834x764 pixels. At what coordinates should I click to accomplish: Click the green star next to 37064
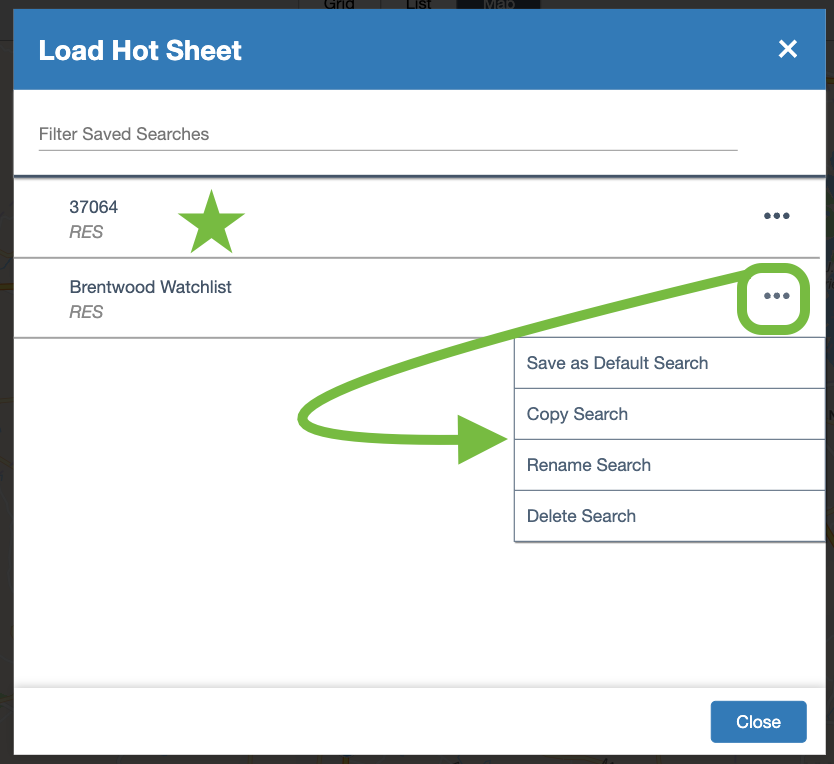tap(211, 222)
